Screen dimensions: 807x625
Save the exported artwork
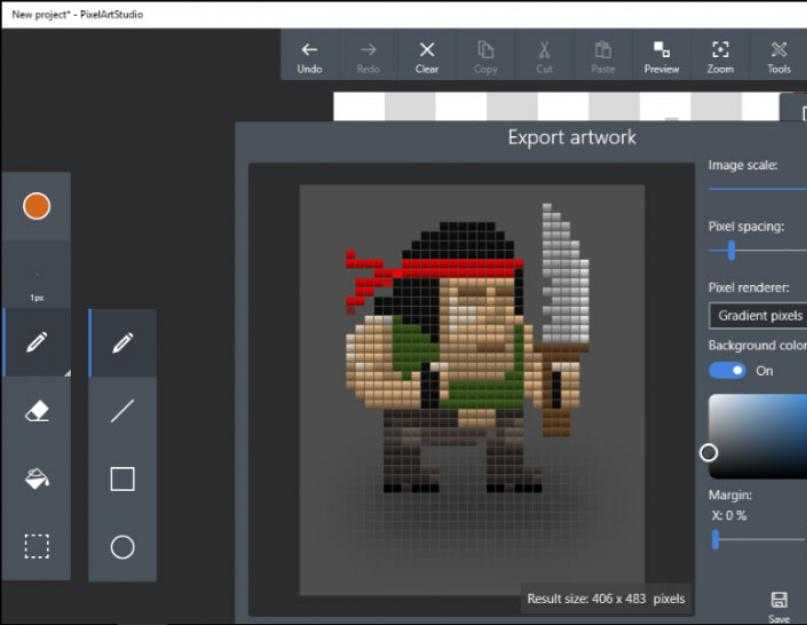[779, 606]
